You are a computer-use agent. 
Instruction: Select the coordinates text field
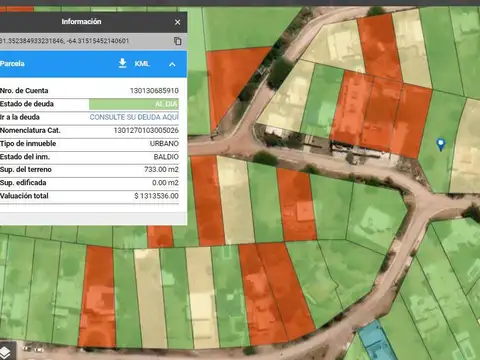[85, 41]
